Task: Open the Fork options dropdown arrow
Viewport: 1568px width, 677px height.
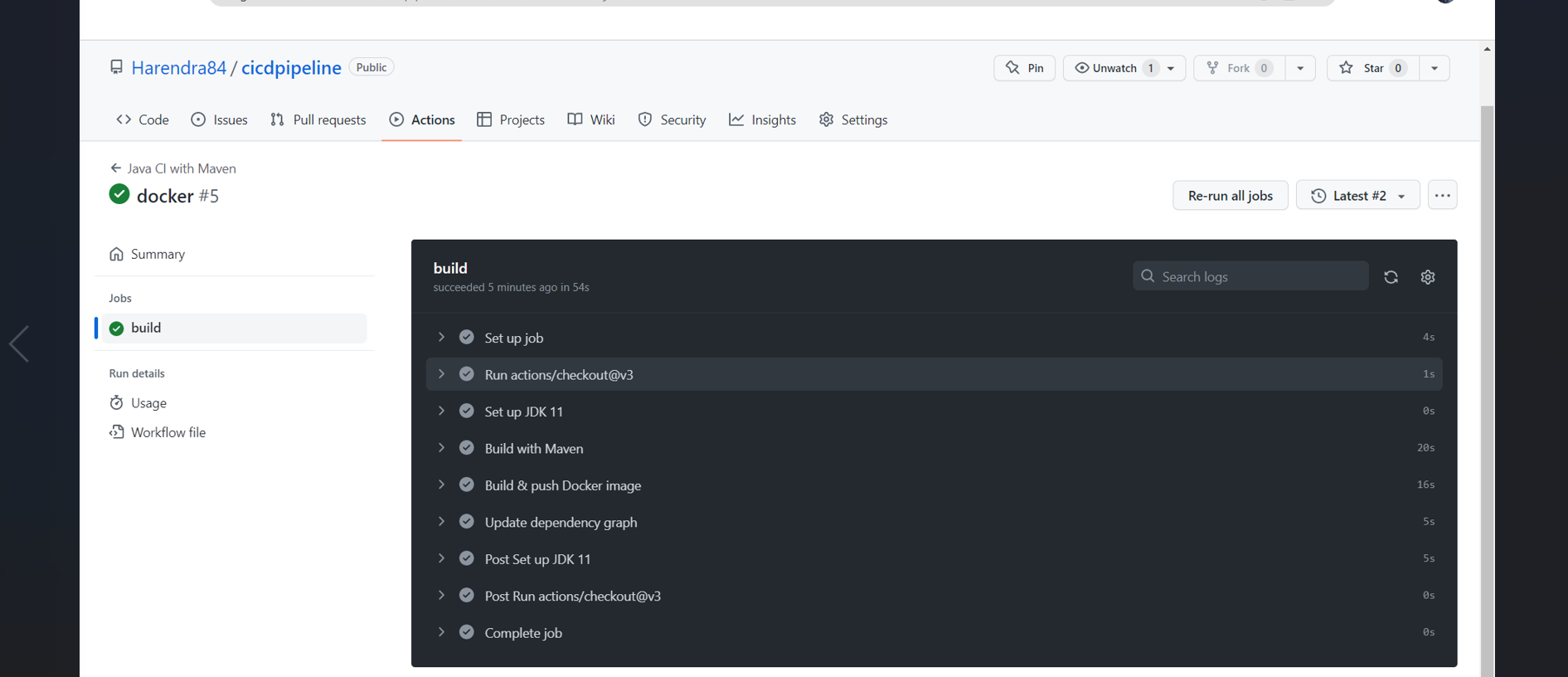Action: 1300,68
